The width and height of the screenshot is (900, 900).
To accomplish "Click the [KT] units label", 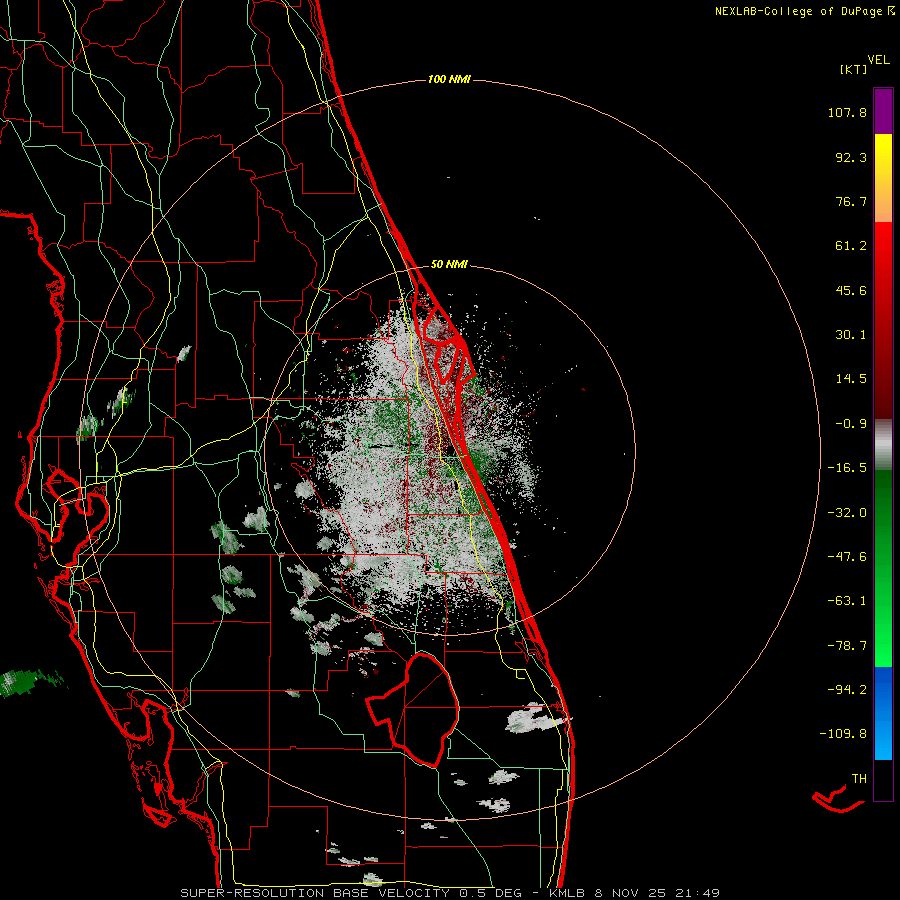I will pos(853,69).
